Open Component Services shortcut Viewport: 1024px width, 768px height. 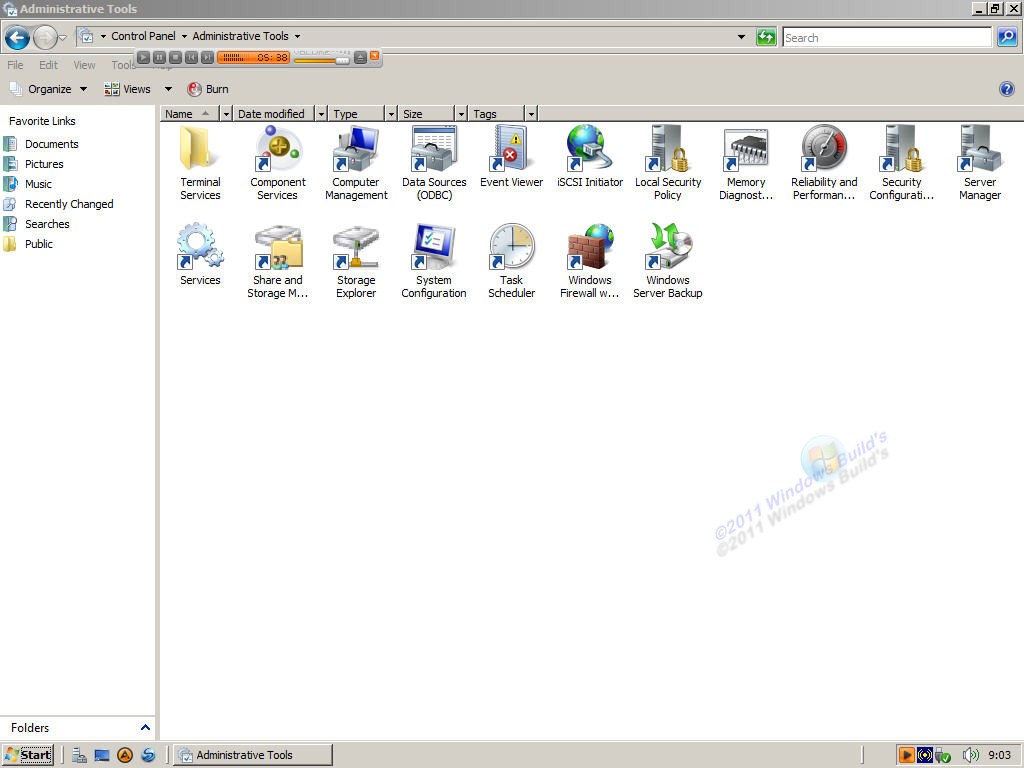278,163
